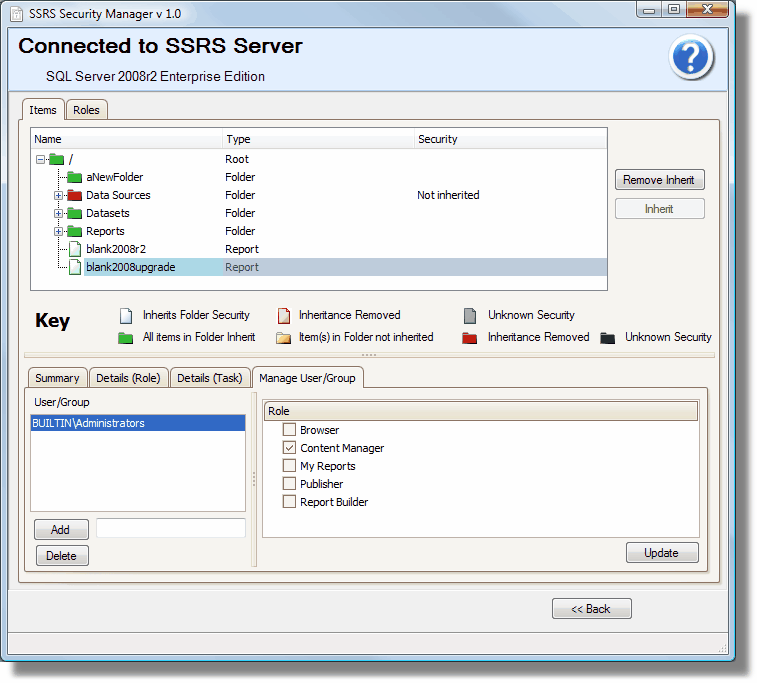Click the Type column header
The width and height of the screenshot is (757, 683).
(x=318, y=139)
